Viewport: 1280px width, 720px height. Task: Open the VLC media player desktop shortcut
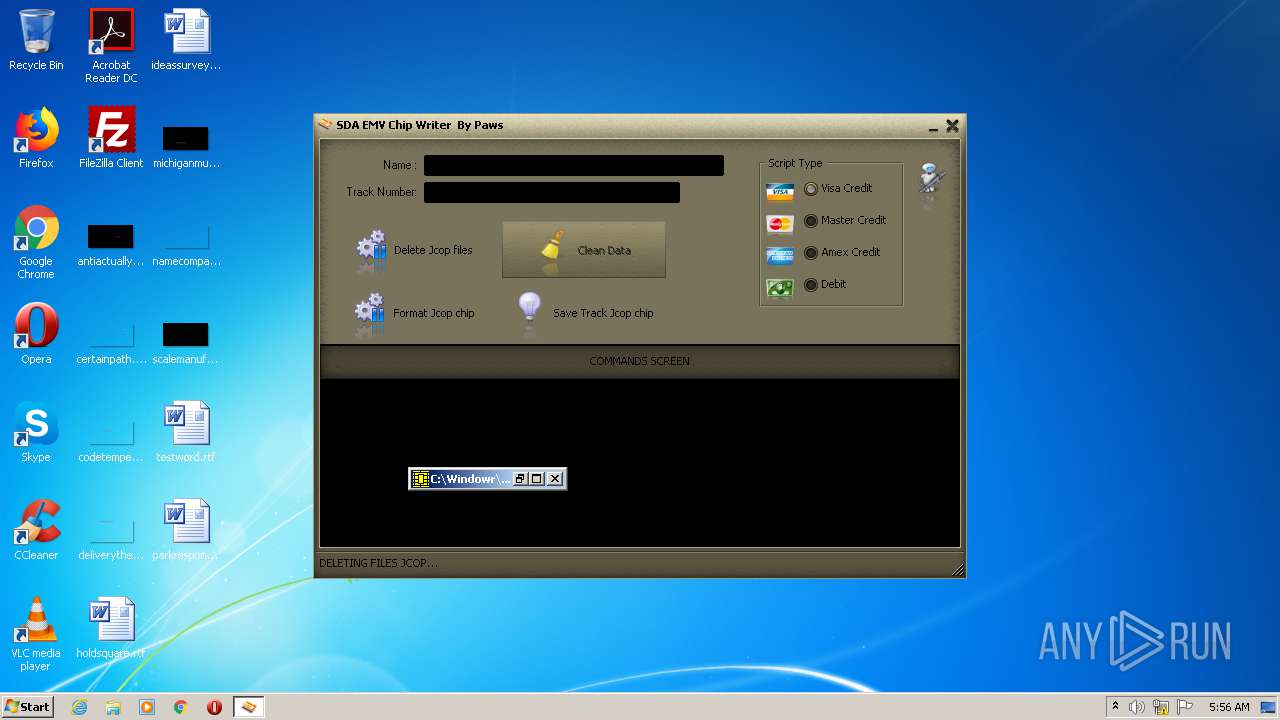tap(36, 634)
